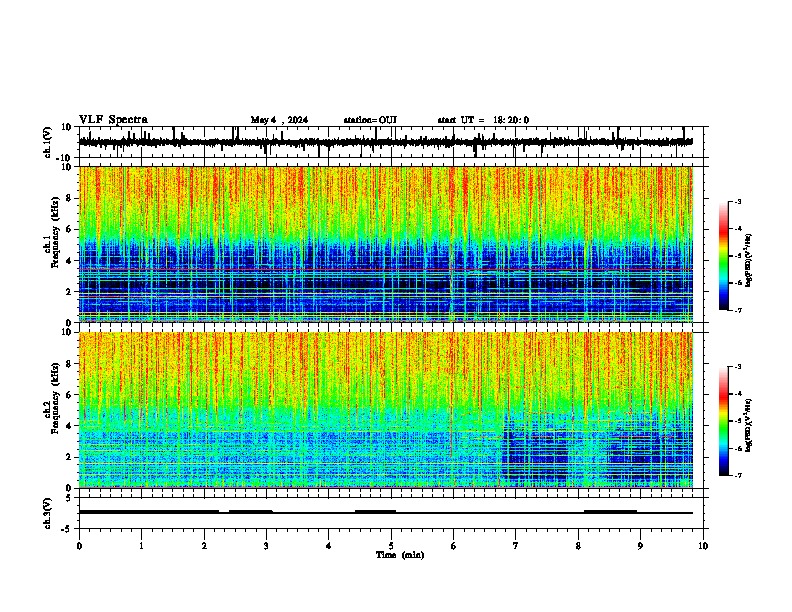This screenshot has height=612, width=792.
Task: Select the "start UT = 18:20:0" header text
Action: click(483, 120)
